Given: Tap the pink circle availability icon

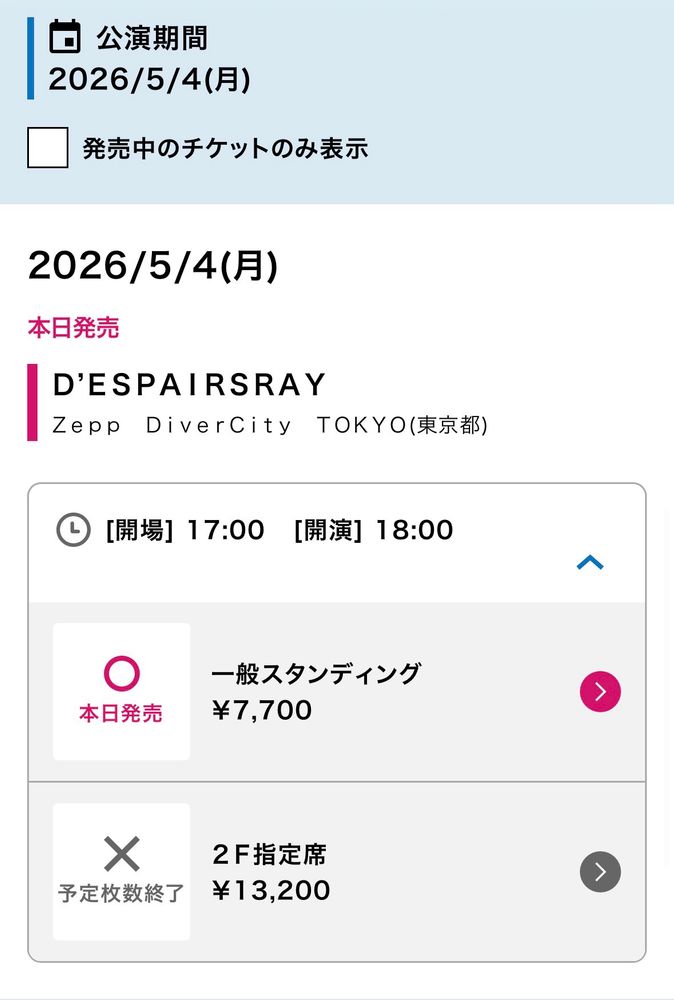Looking at the screenshot, I should 121,674.
